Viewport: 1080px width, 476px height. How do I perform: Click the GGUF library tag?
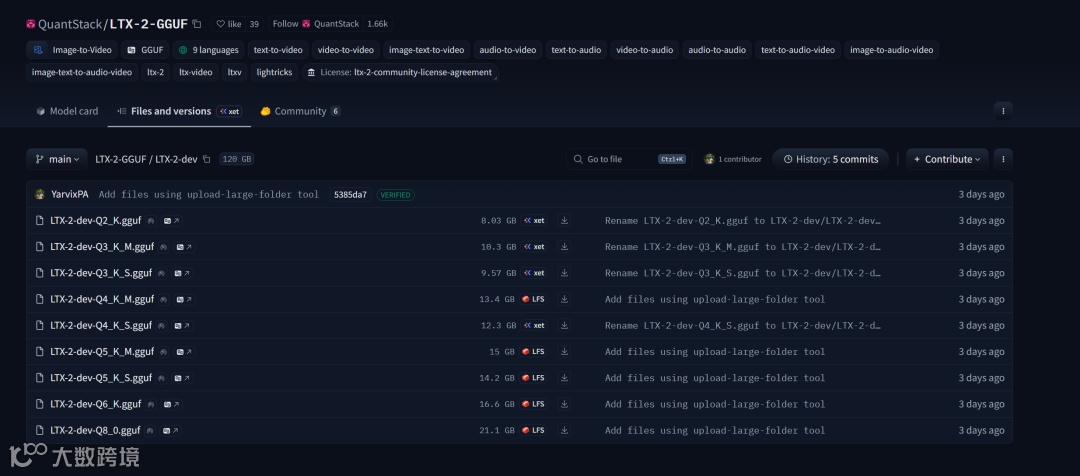tap(145, 50)
